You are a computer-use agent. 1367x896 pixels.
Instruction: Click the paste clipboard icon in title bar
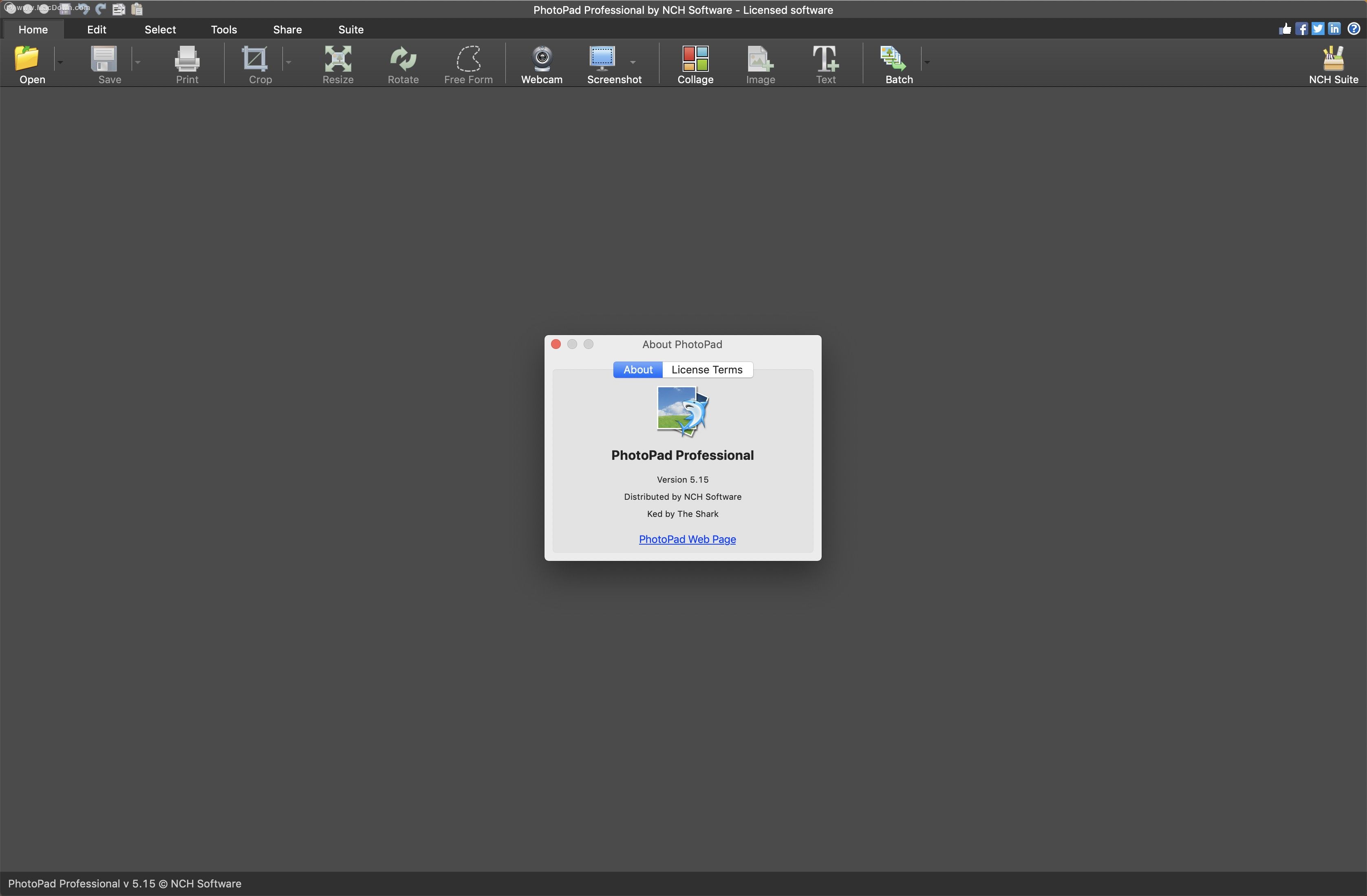tap(137, 9)
